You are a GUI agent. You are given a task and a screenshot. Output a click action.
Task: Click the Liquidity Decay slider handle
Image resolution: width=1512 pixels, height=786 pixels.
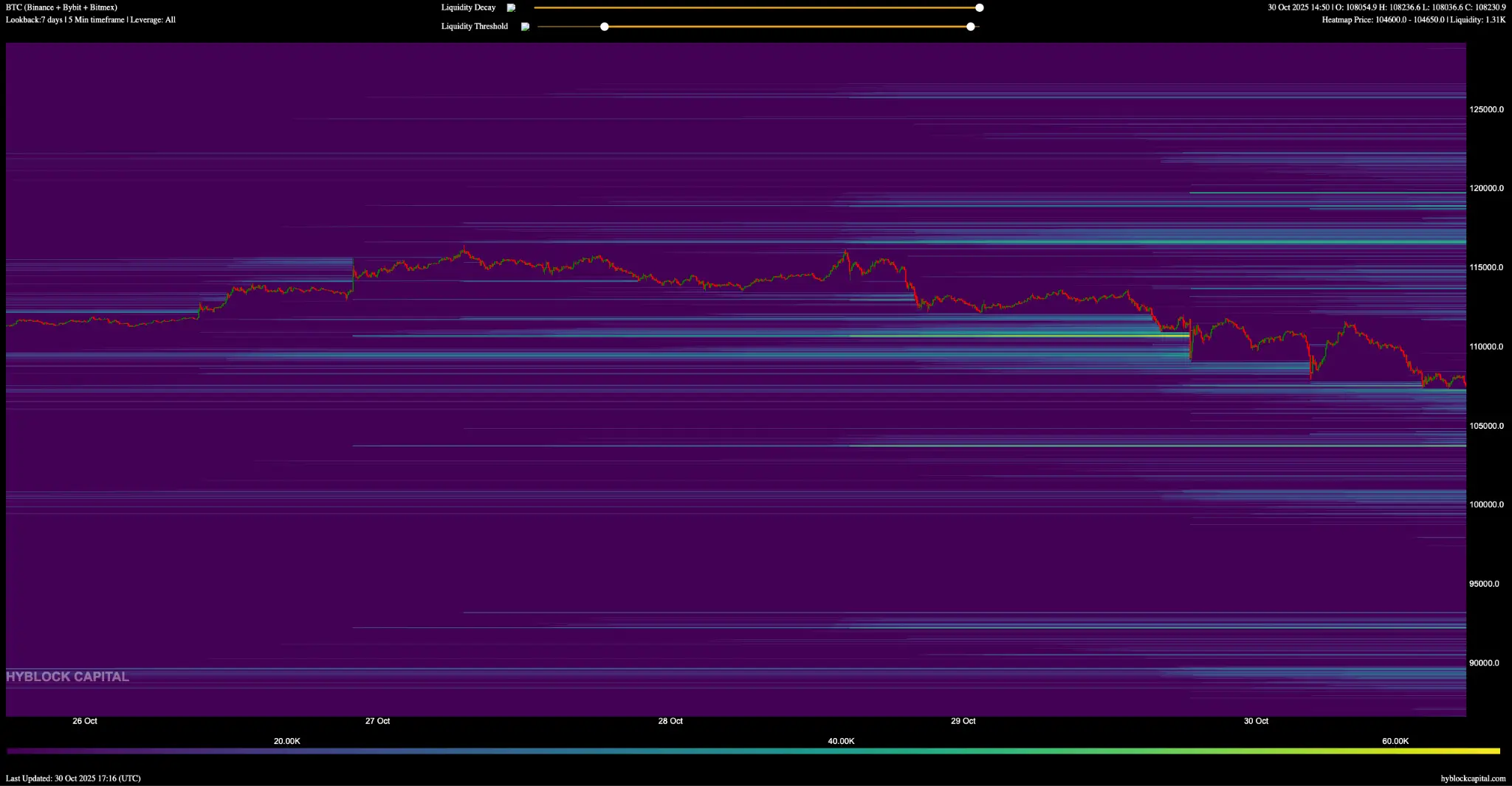point(980,7)
